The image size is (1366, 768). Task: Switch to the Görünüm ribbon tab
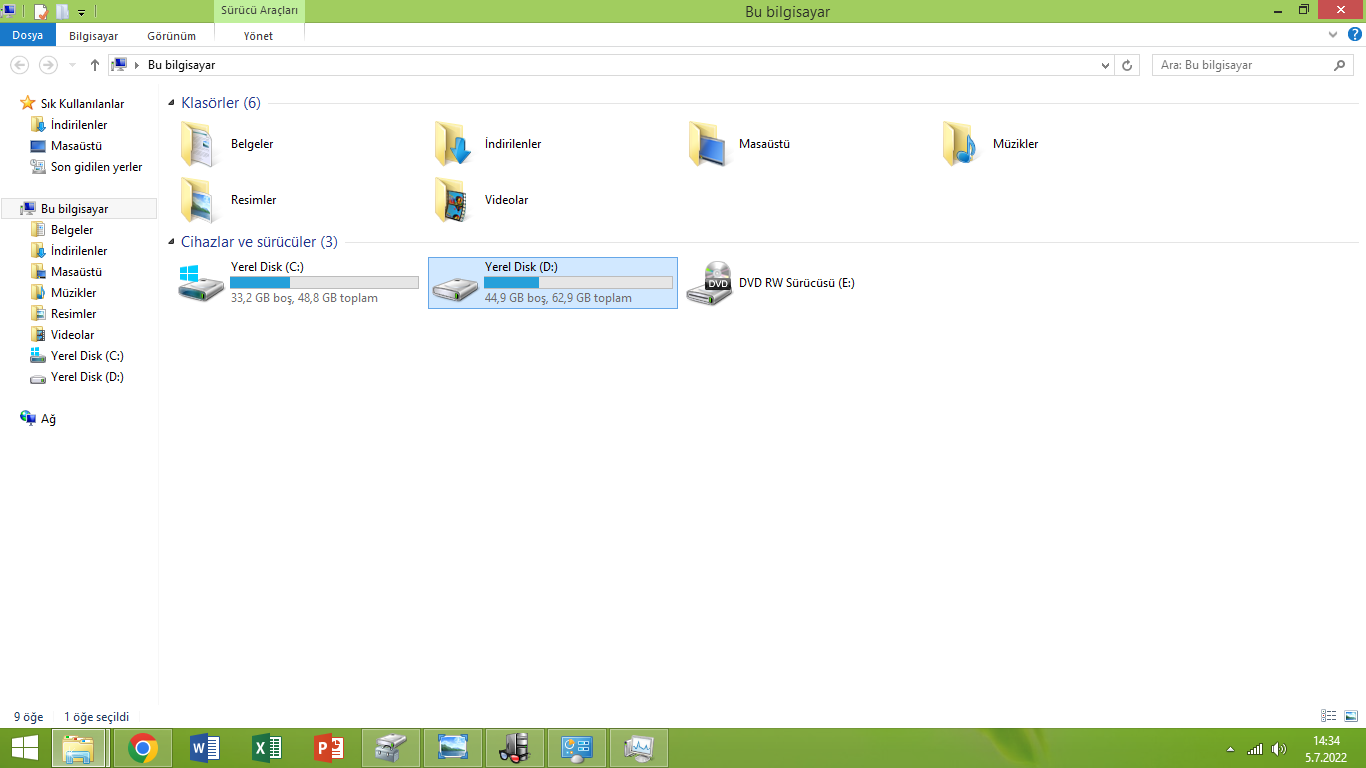171,35
